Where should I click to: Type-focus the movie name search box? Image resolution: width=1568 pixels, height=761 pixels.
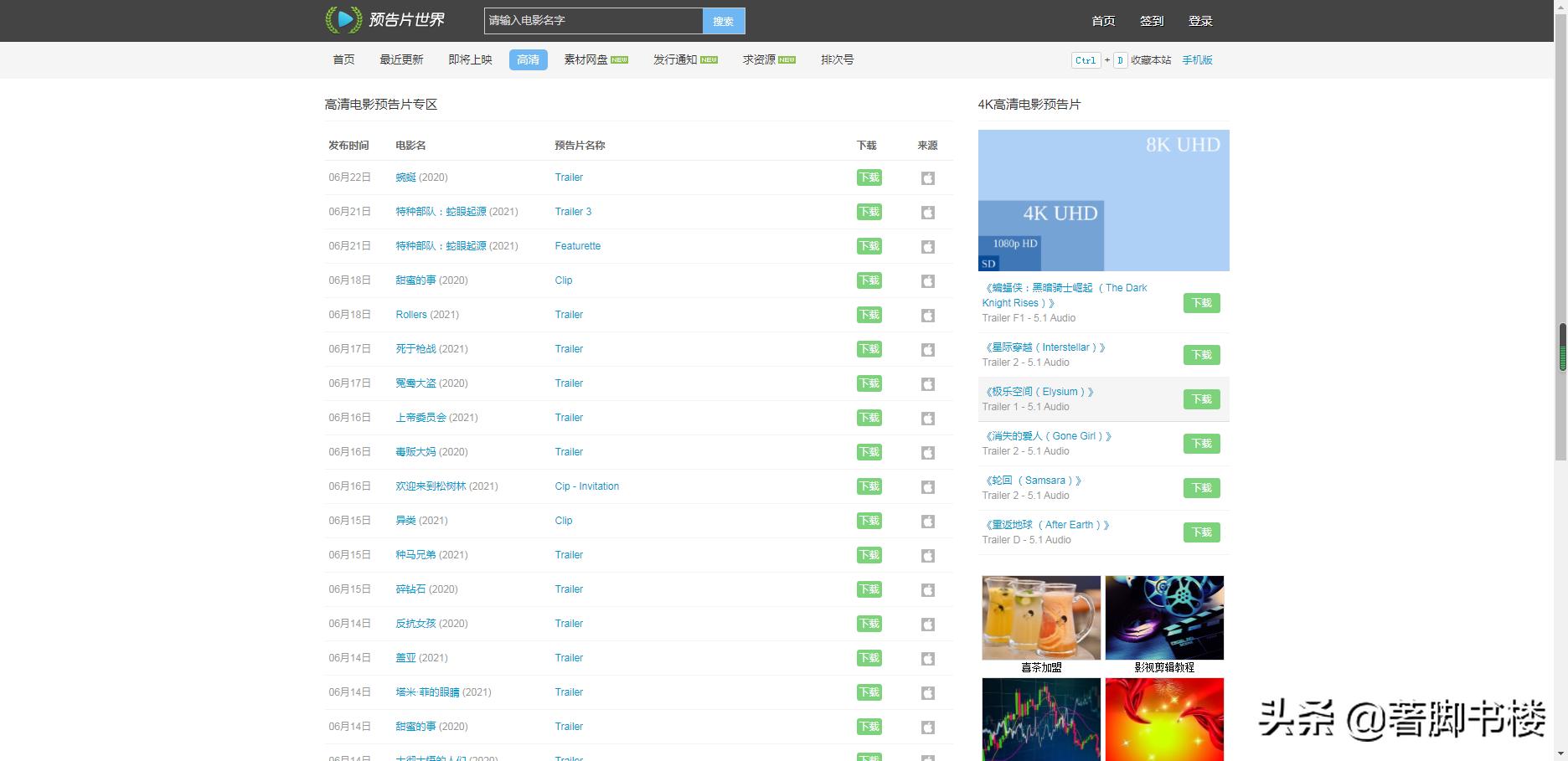pos(593,21)
